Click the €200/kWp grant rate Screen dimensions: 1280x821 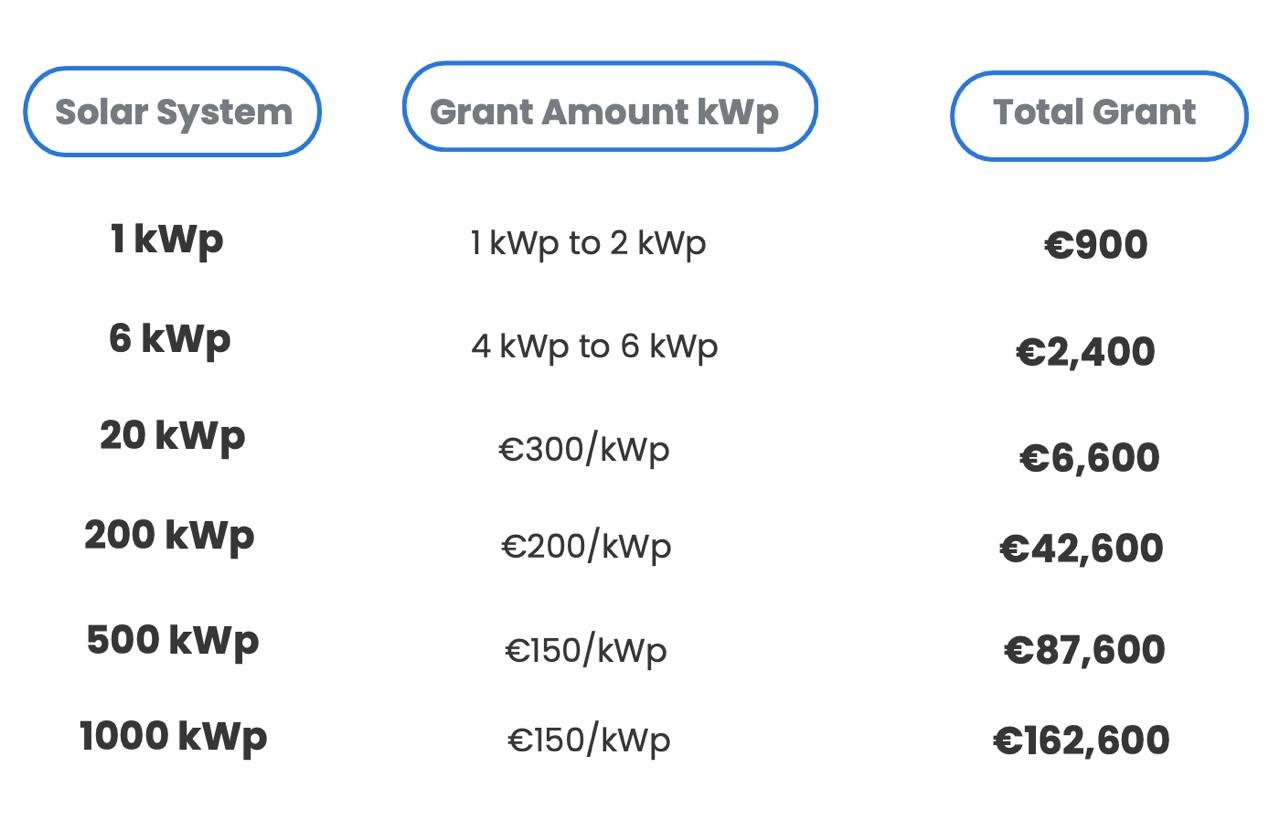[x=586, y=546]
